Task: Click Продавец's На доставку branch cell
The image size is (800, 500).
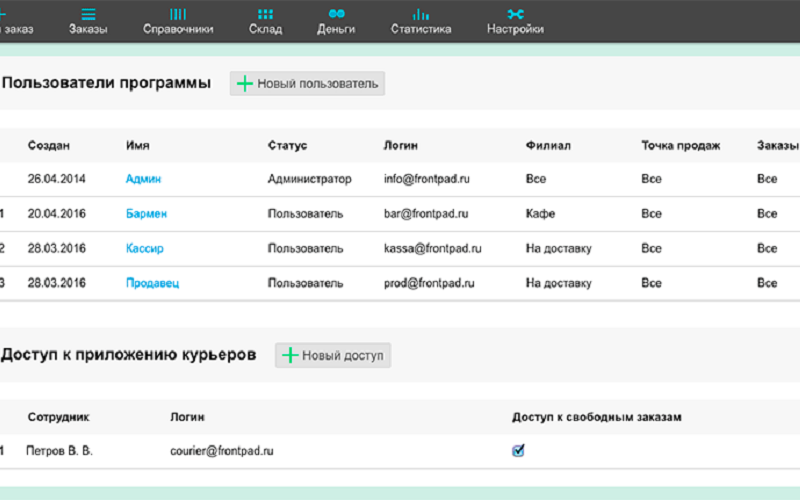Action: [559, 283]
